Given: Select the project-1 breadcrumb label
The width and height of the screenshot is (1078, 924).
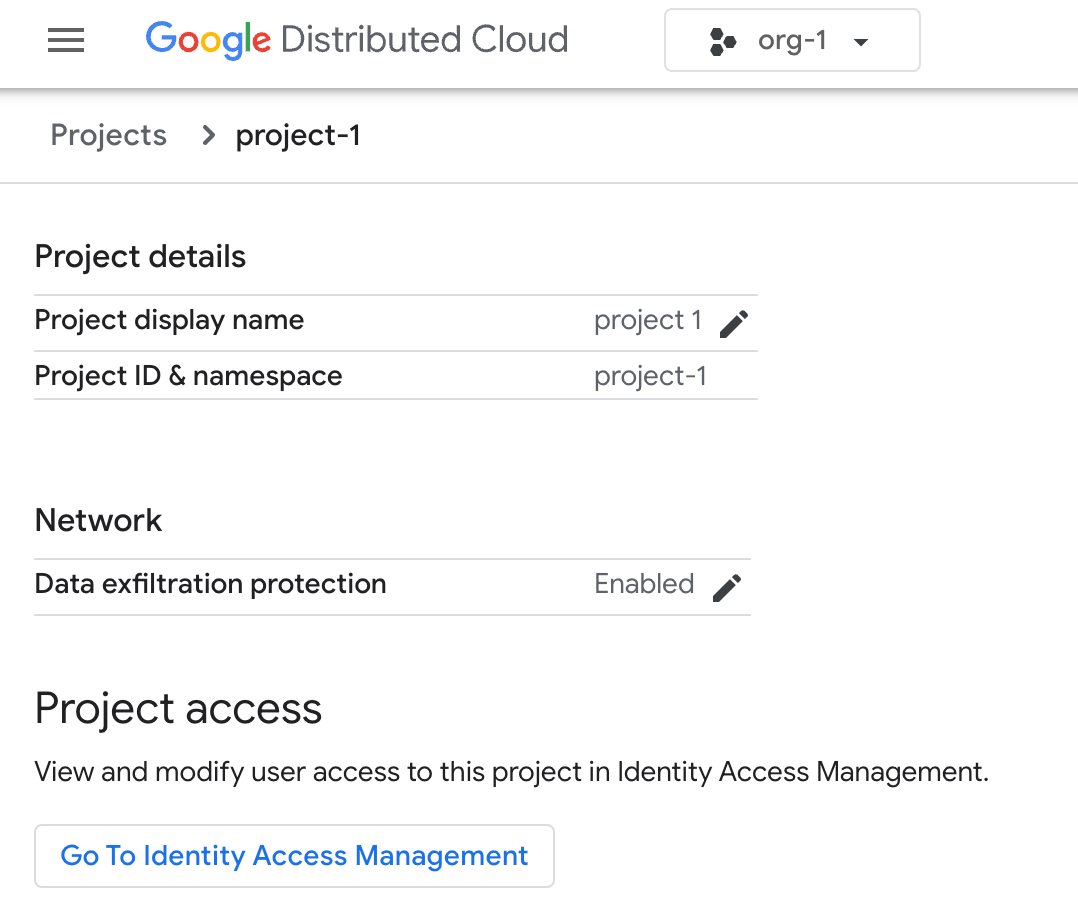Looking at the screenshot, I should pos(298,135).
